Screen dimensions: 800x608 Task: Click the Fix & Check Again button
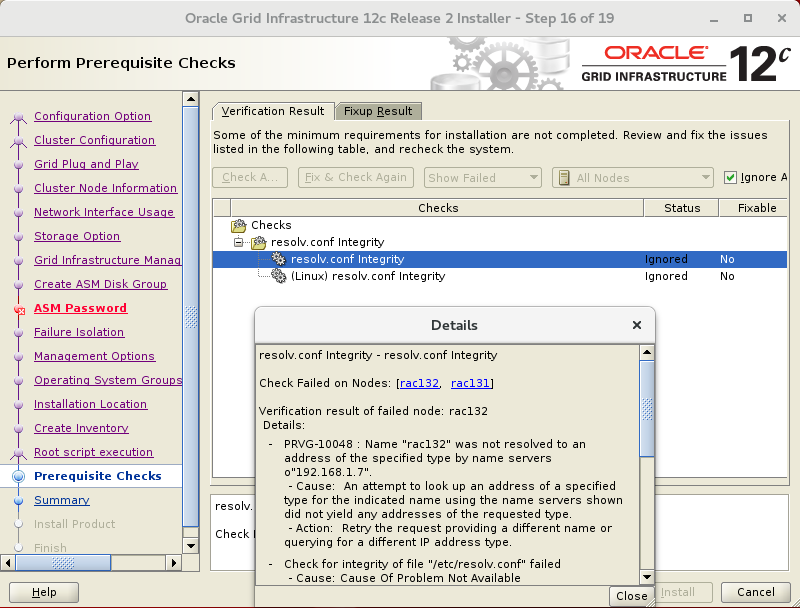click(x=356, y=178)
